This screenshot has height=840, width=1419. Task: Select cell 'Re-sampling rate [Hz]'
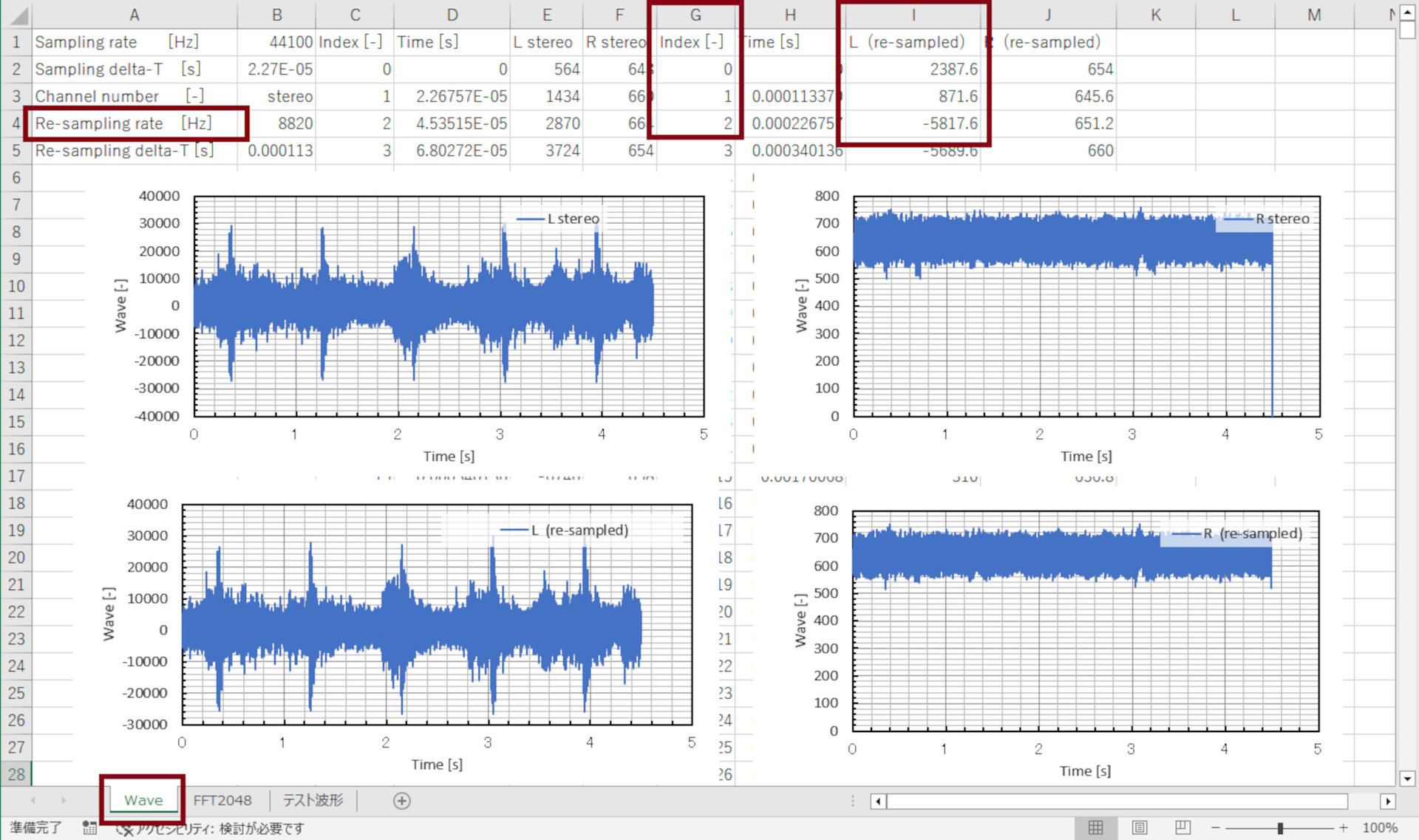[134, 123]
